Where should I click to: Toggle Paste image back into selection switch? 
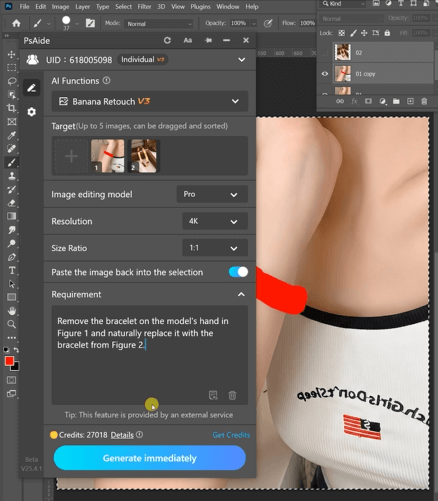click(238, 272)
